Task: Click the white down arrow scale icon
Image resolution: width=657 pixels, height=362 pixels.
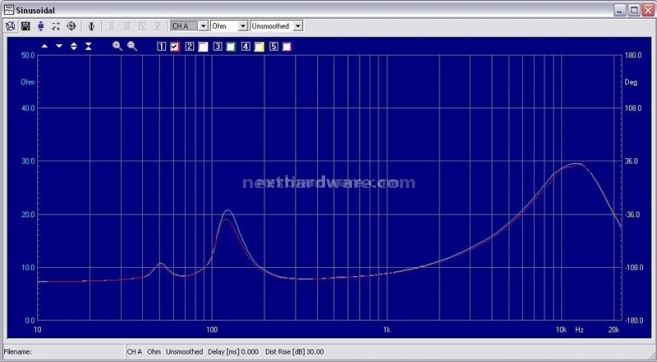Action: 59,47
